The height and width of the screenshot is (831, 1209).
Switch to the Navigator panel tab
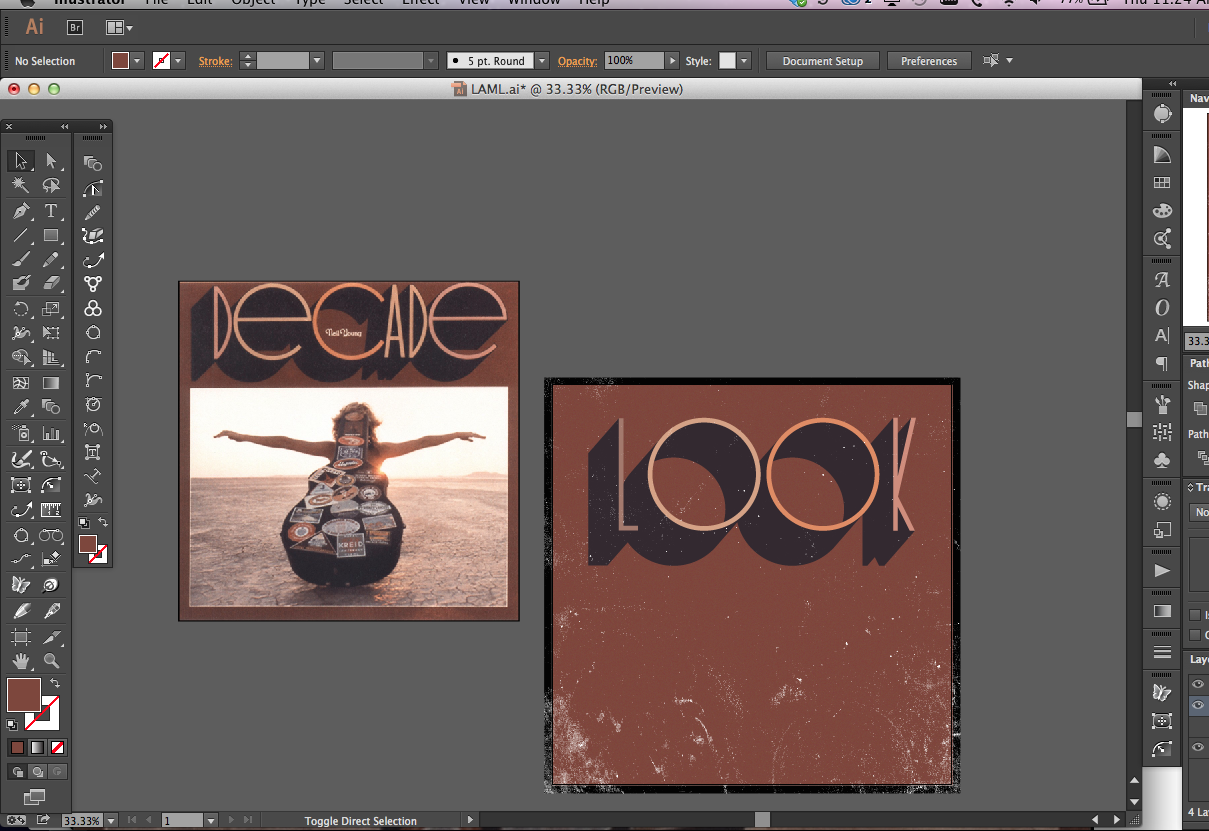pyautogui.click(x=1198, y=98)
